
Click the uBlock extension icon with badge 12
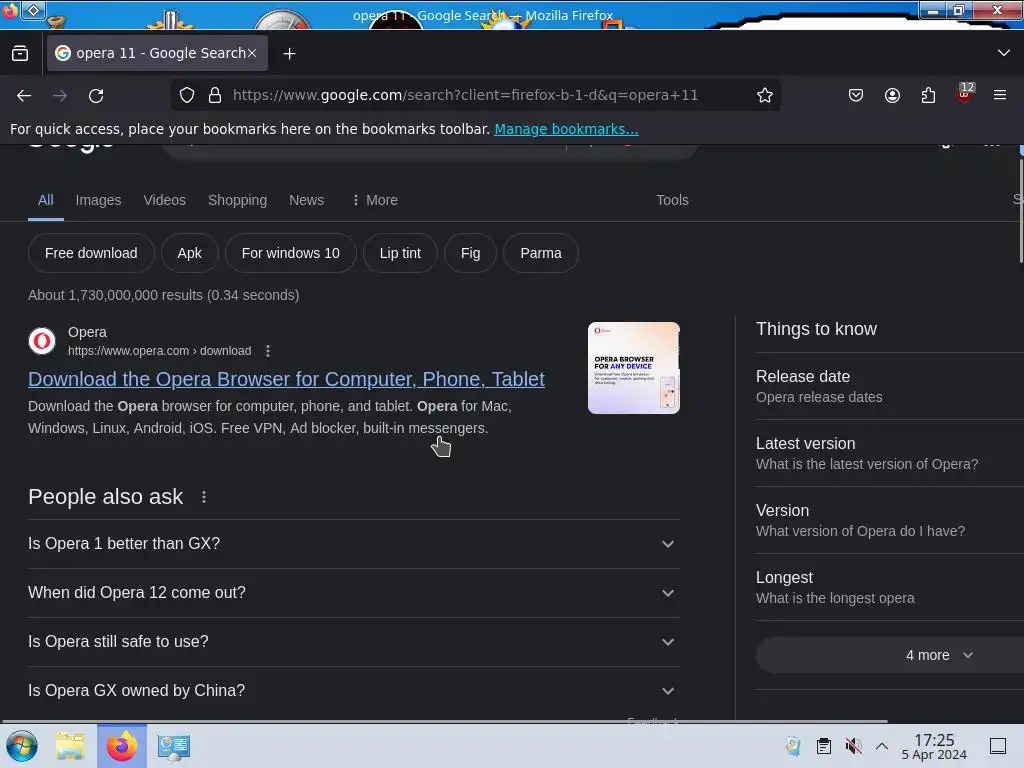click(965, 94)
